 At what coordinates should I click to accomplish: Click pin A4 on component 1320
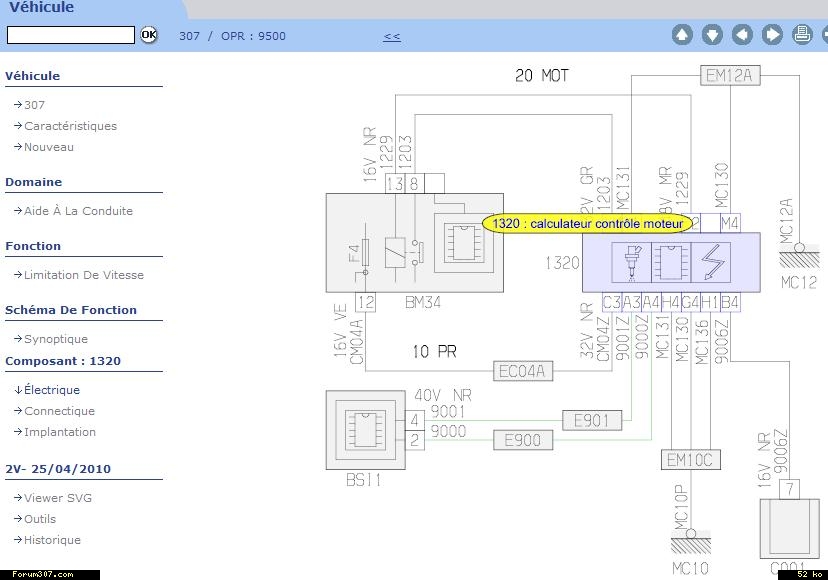pyautogui.click(x=651, y=302)
